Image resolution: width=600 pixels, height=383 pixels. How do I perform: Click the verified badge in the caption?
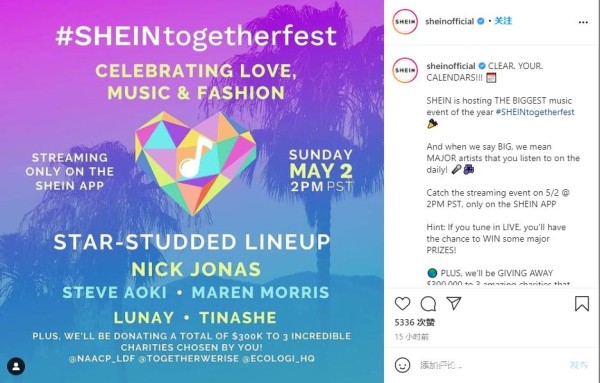(482, 66)
